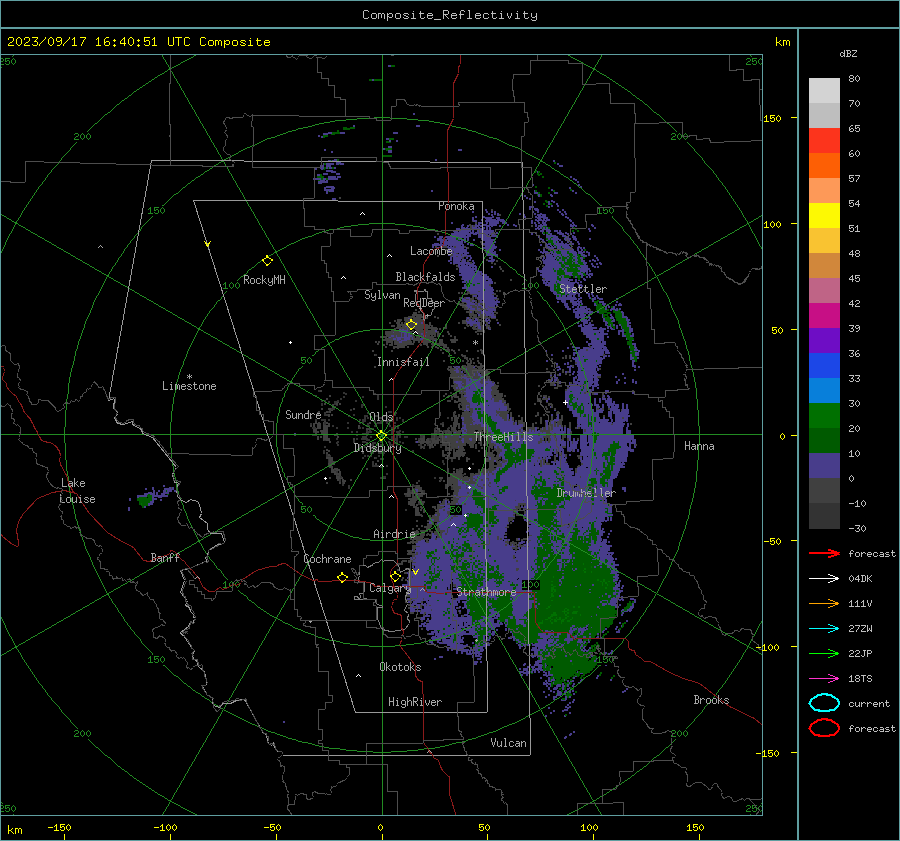Click the Sundre town label
900x841 pixels.
[x=303, y=414]
